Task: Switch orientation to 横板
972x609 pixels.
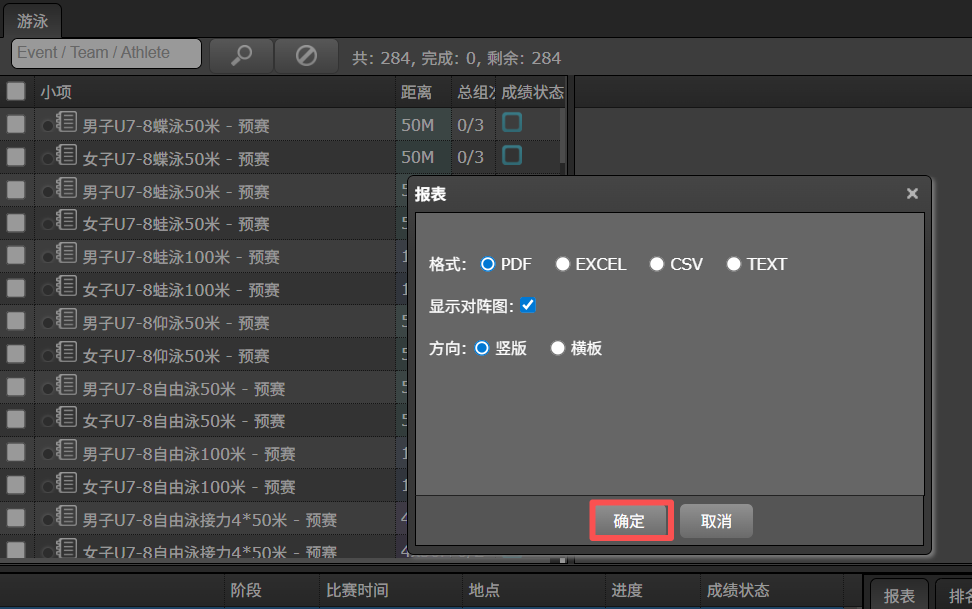Action: click(x=558, y=348)
